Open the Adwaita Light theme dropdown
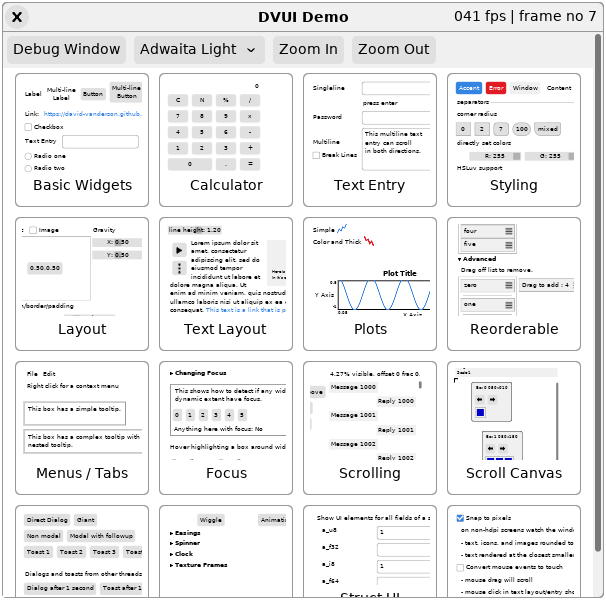The height and width of the screenshot is (600, 606). (x=199, y=49)
